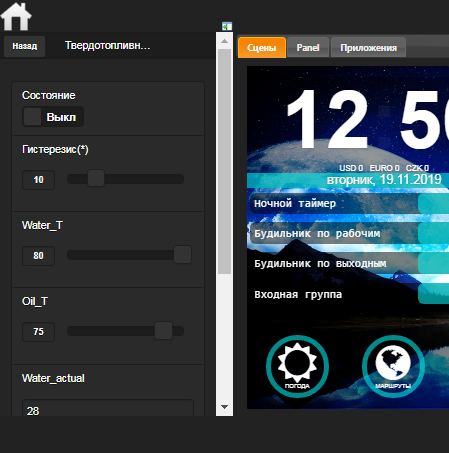Viewport: 449px width, 453px height.
Task: Click the Состояние label
Action: 49,95
